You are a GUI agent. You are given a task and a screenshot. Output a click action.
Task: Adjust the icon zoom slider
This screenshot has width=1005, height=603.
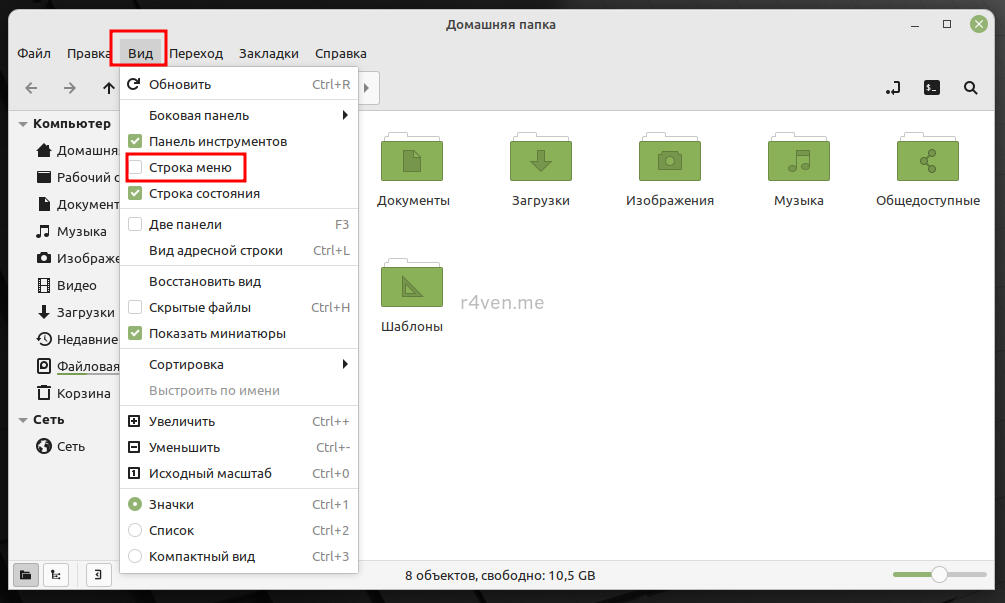pyautogui.click(x=939, y=574)
